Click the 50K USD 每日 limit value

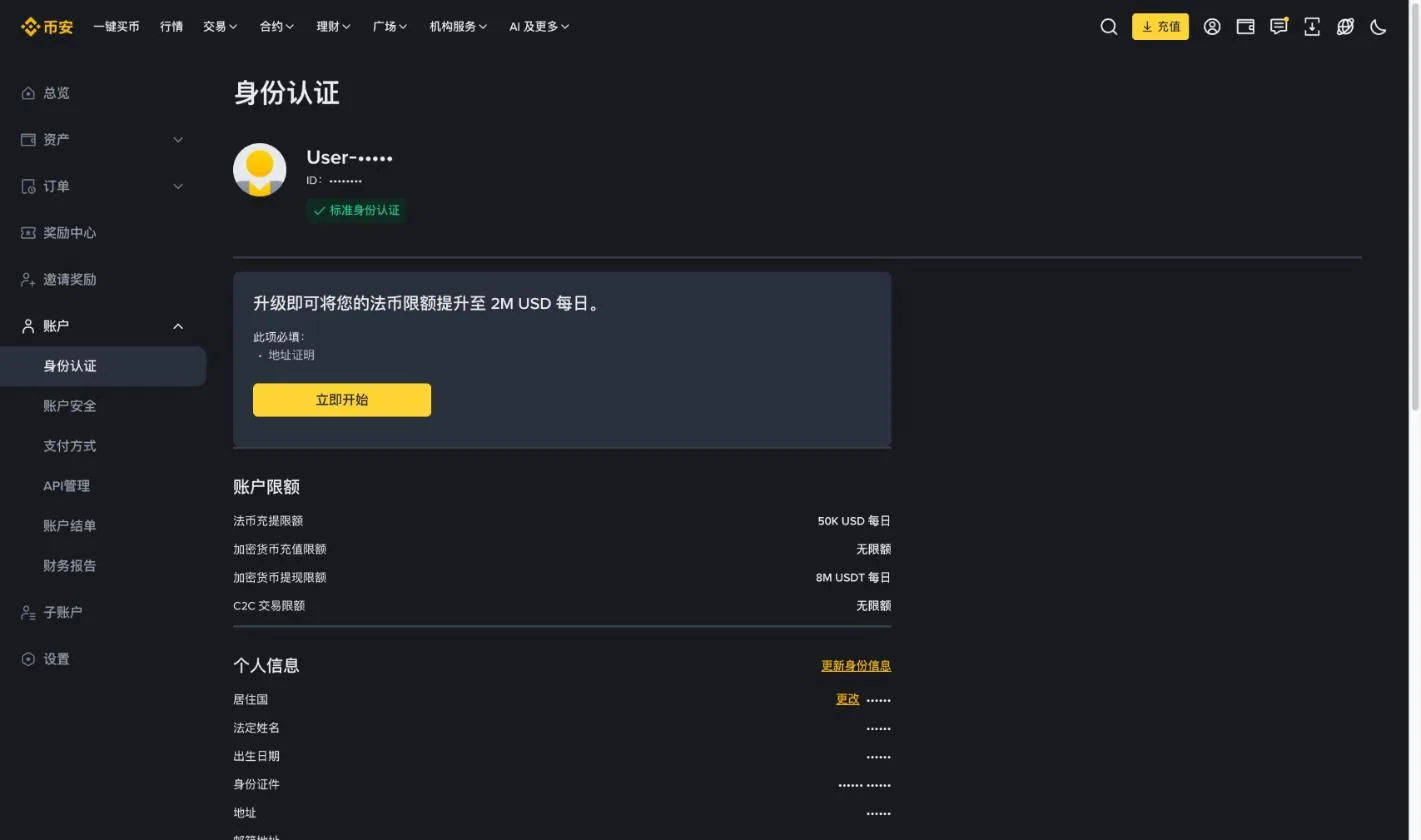coord(854,521)
